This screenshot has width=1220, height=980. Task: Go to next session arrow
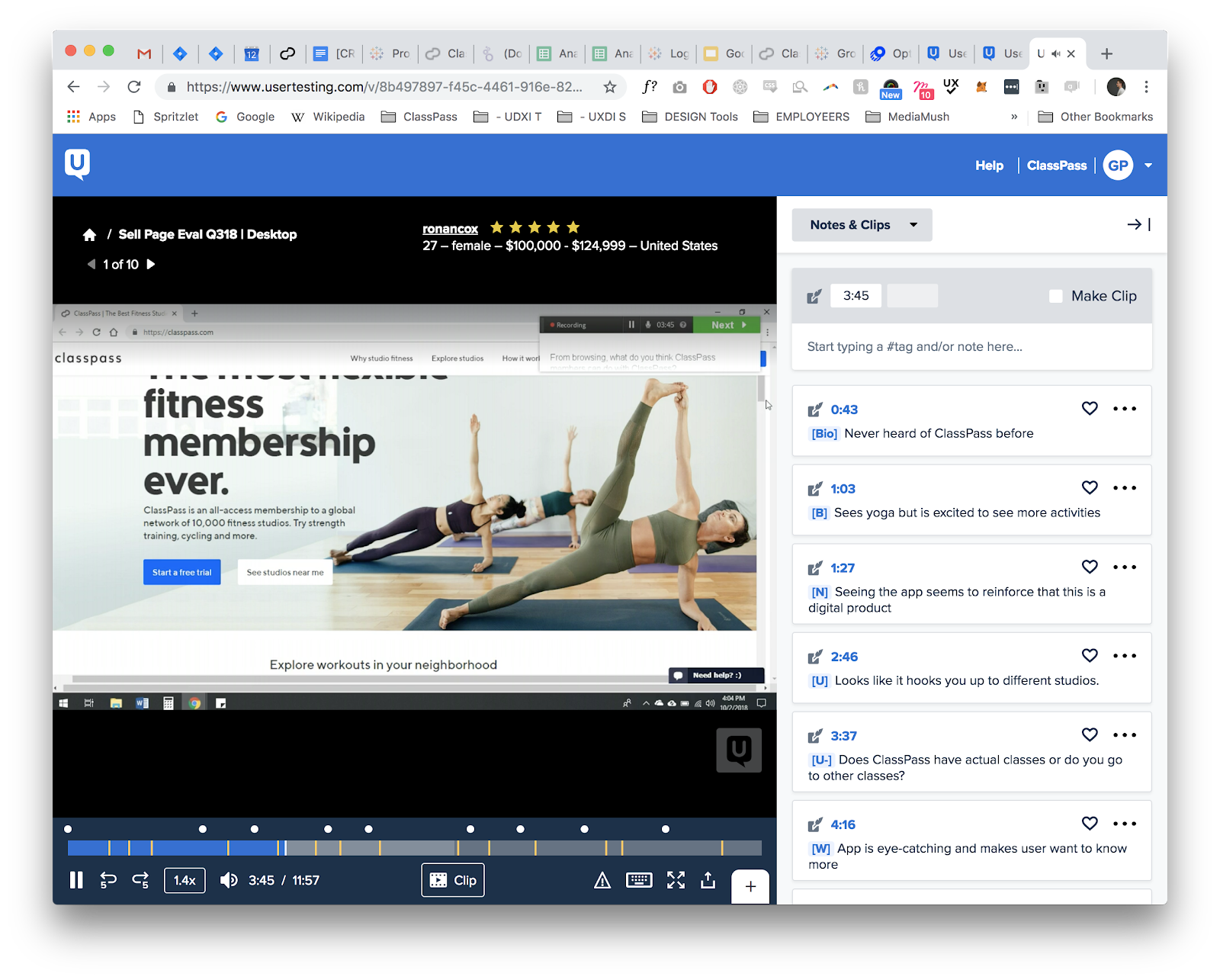(x=151, y=264)
